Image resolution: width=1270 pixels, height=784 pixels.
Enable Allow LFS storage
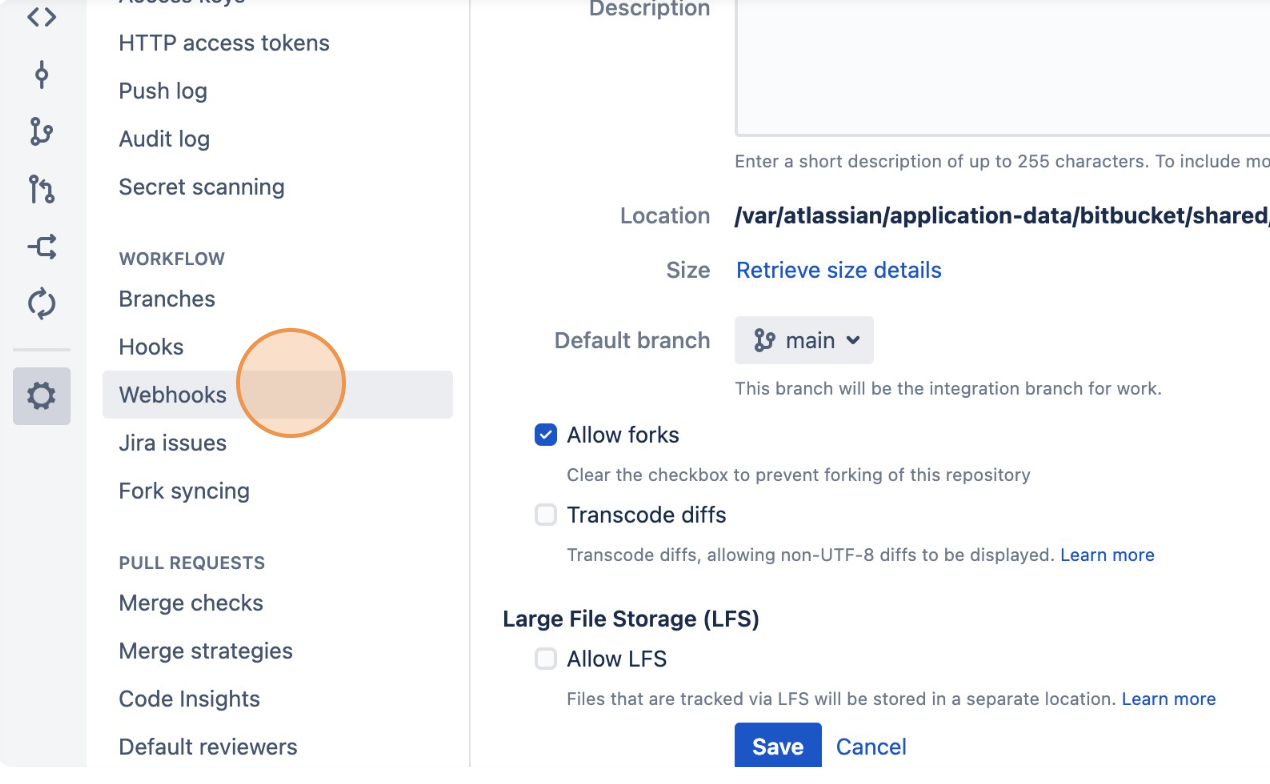click(545, 658)
